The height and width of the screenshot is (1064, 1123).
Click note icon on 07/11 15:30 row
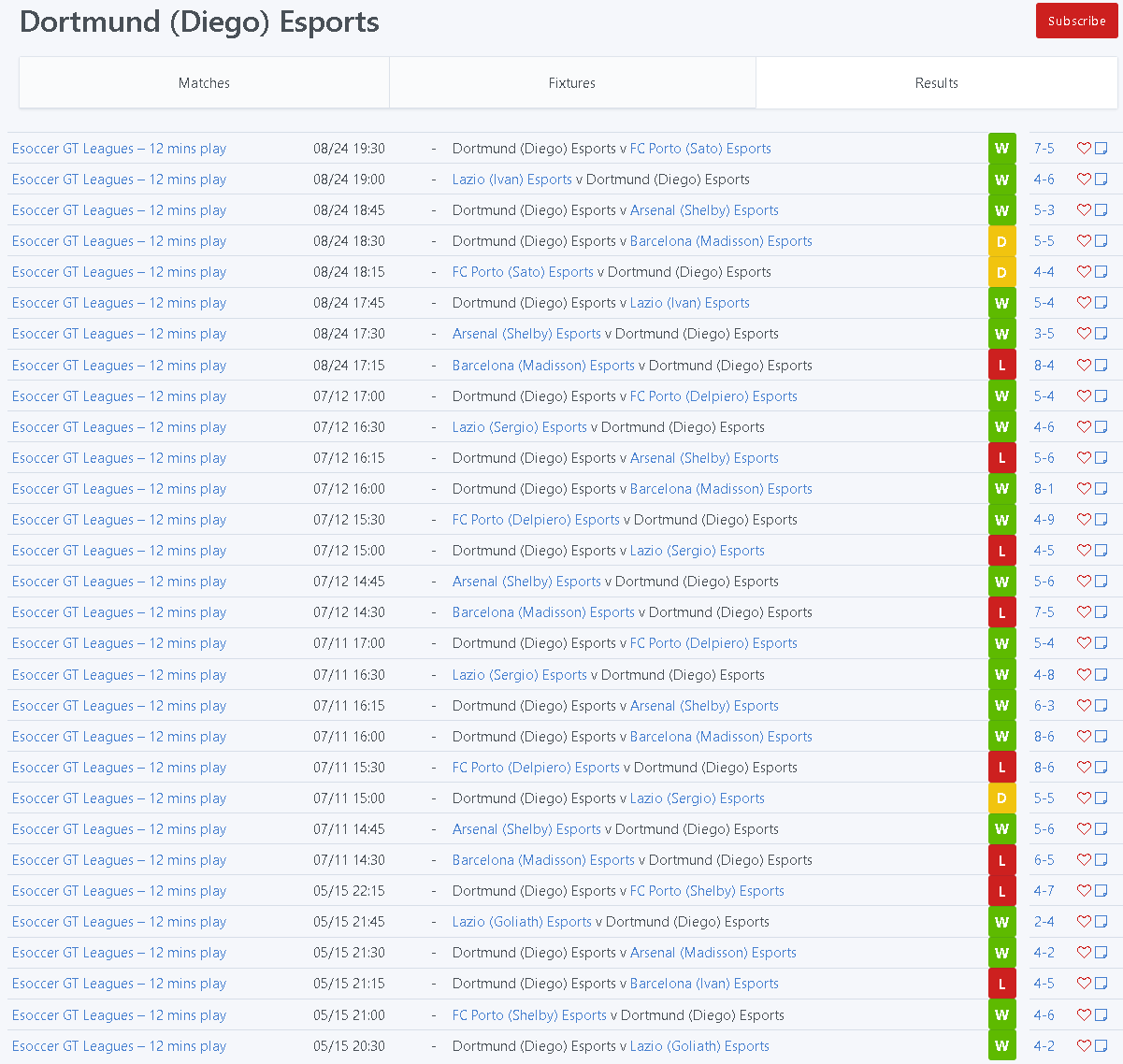point(1101,767)
